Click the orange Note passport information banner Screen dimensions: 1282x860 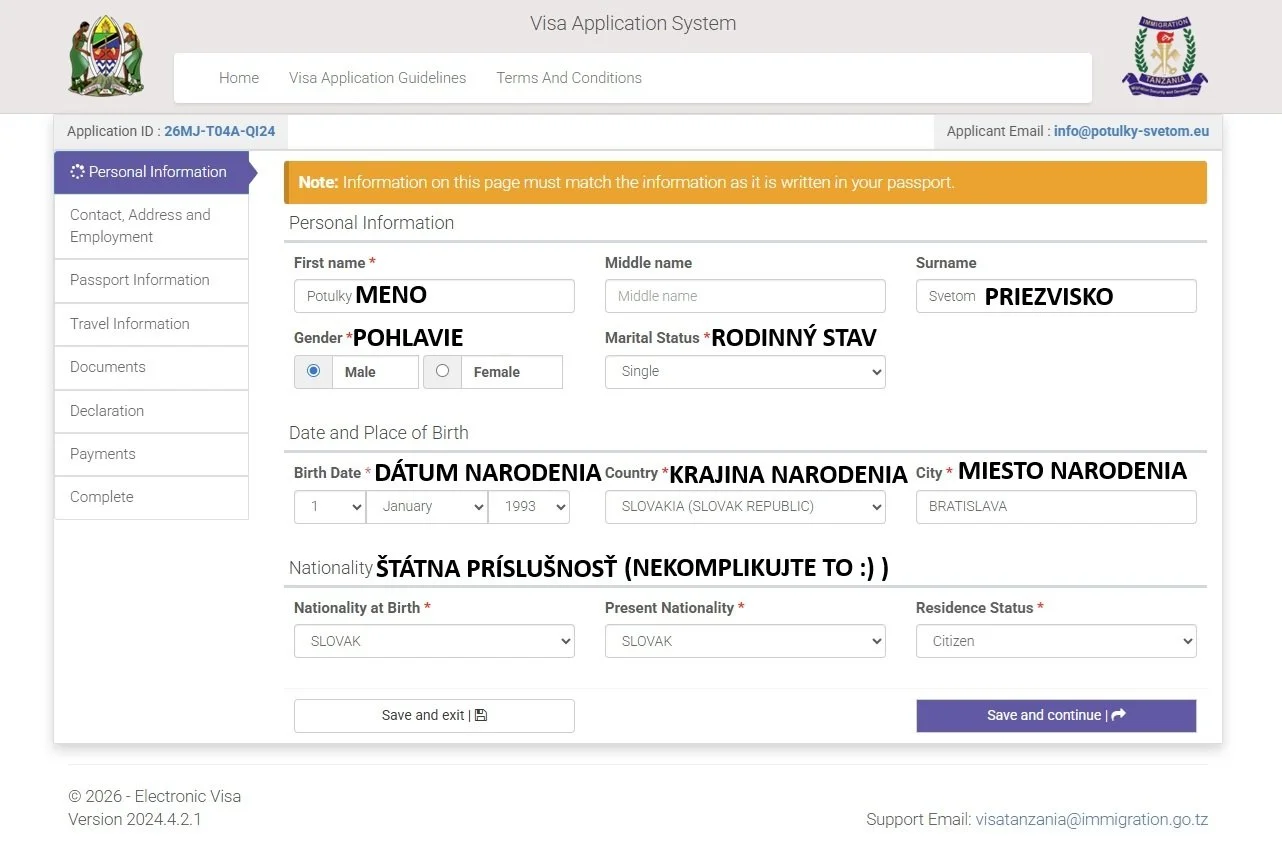(x=745, y=183)
